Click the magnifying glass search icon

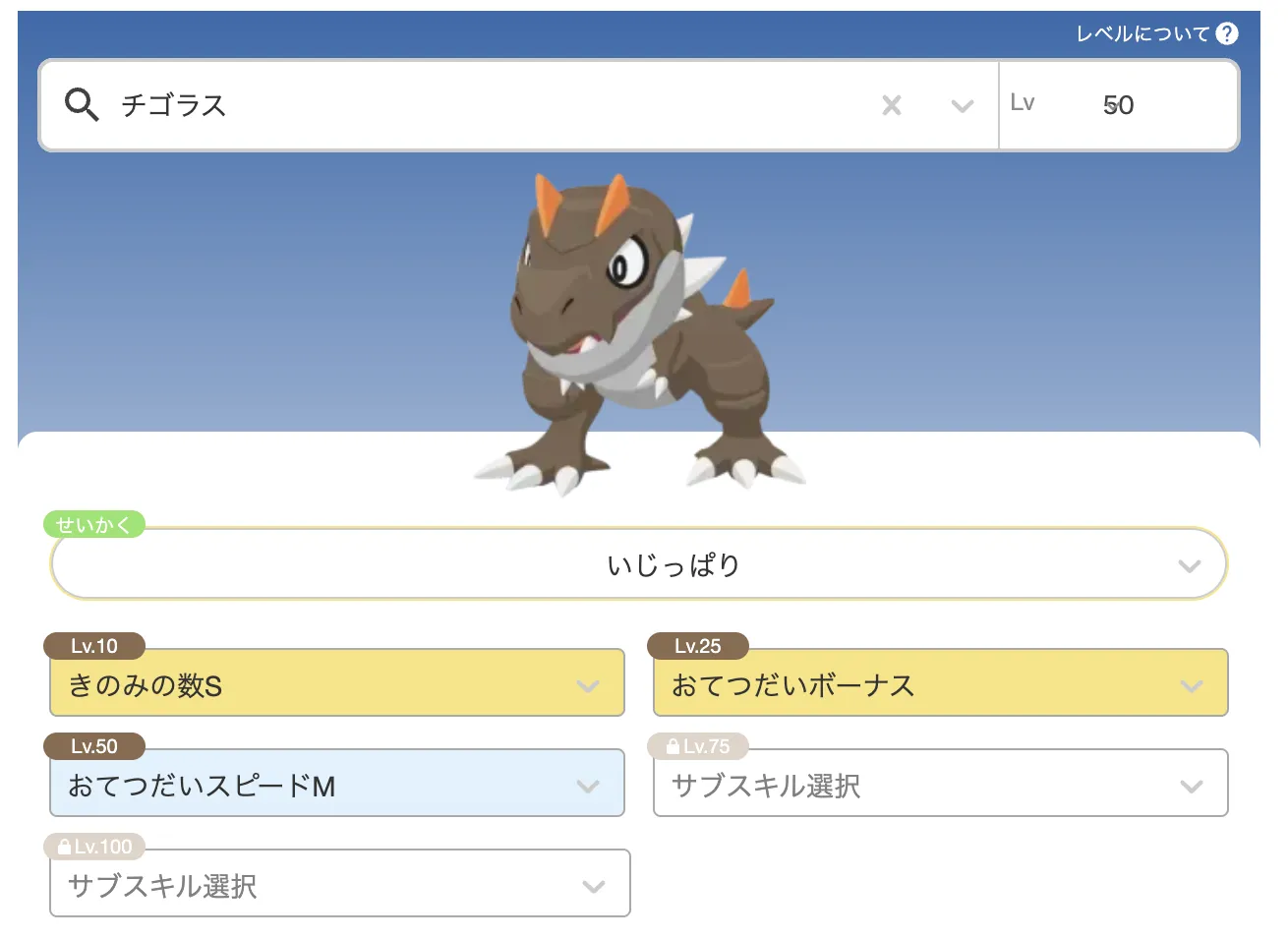(82, 104)
